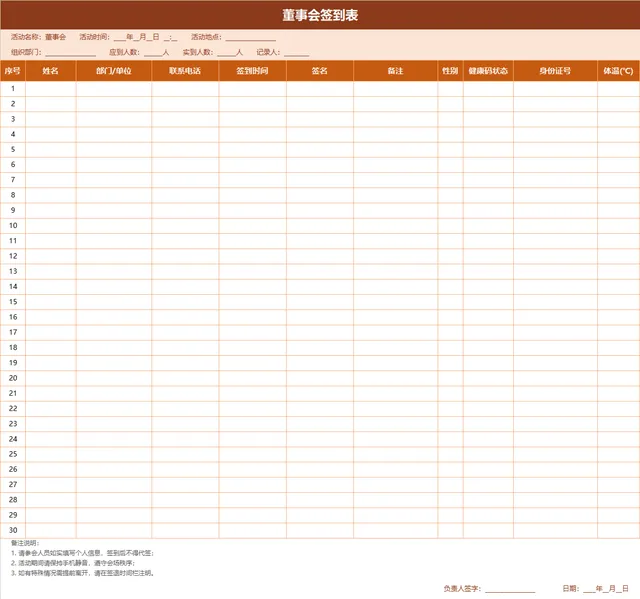Select row number 1
The image size is (640, 599).
[13, 89]
